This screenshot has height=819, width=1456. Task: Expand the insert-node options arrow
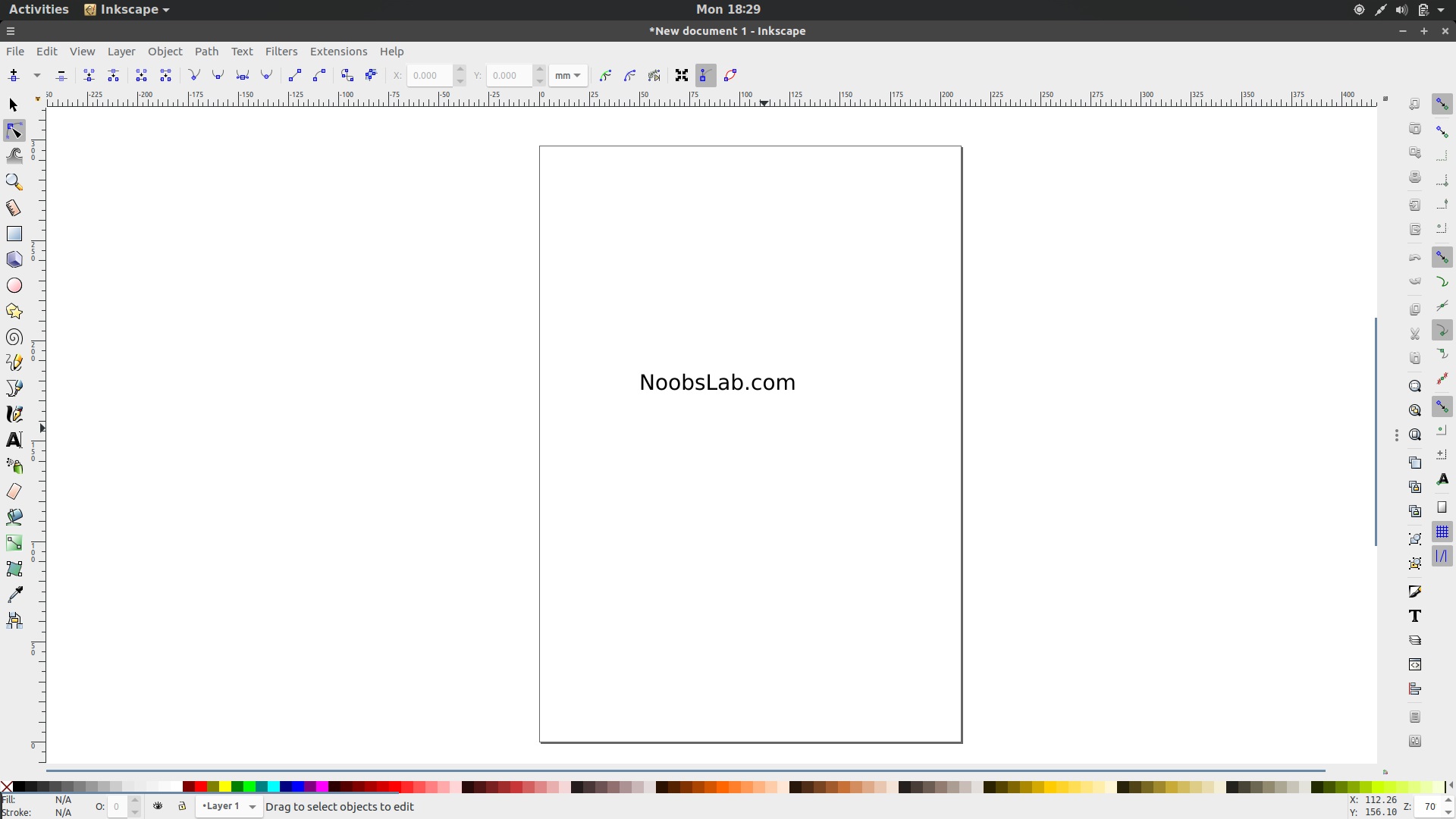(36, 75)
